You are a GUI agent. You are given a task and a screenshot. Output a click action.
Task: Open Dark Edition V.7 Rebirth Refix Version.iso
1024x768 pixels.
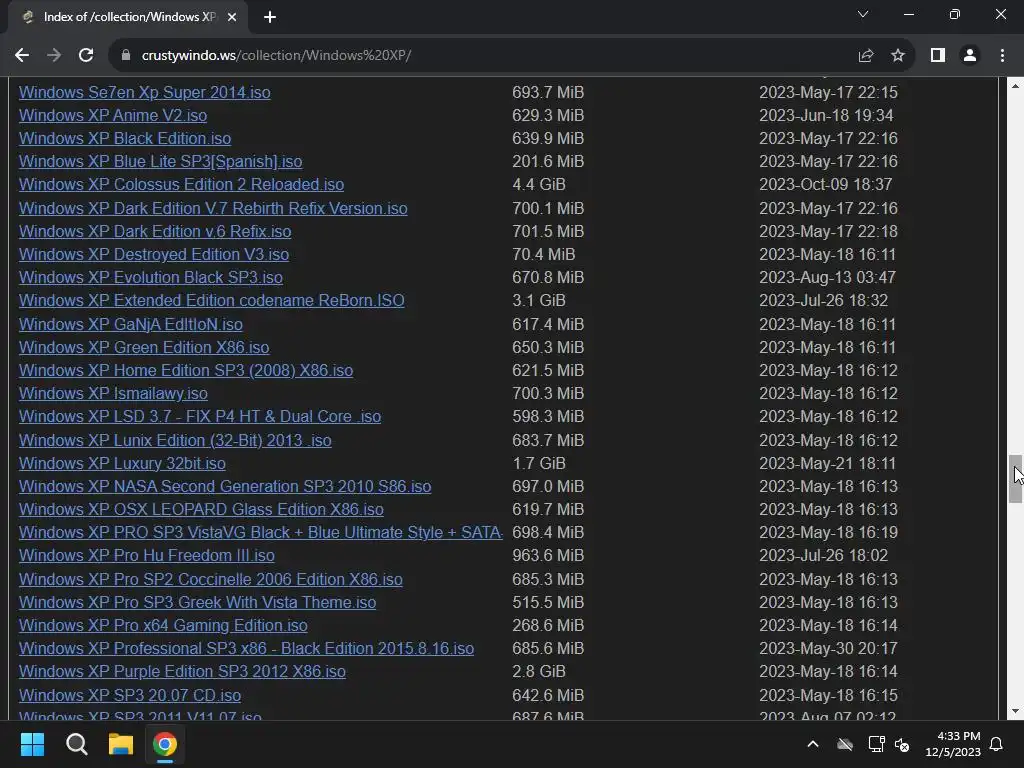213,208
